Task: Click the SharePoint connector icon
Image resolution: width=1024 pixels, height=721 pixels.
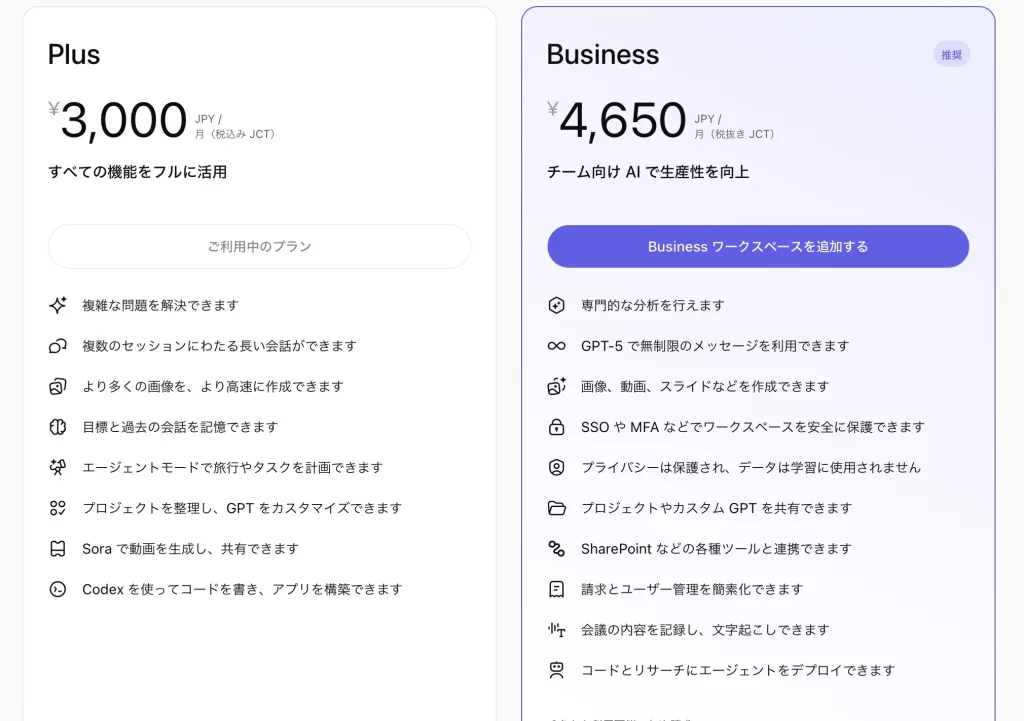Action: [x=557, y=549]
